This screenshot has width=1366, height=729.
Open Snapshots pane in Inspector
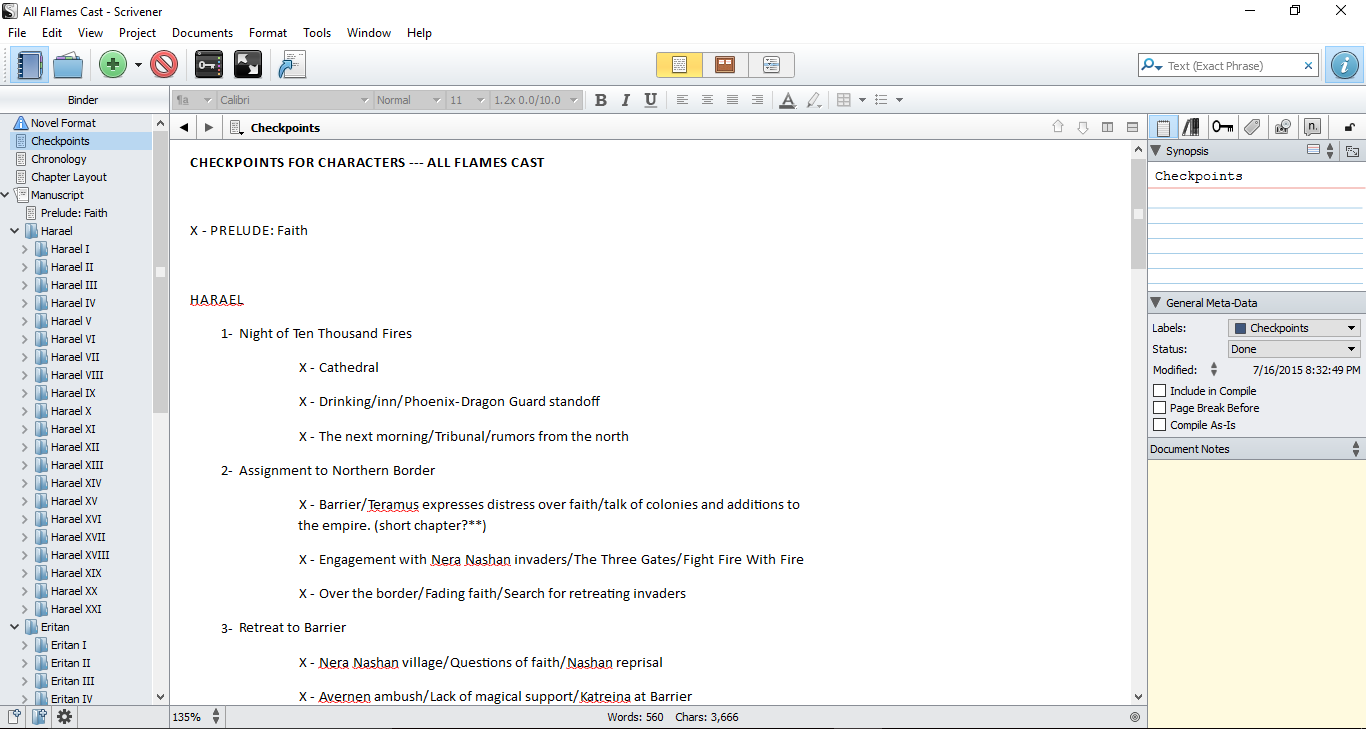[x=1283, y=127]
